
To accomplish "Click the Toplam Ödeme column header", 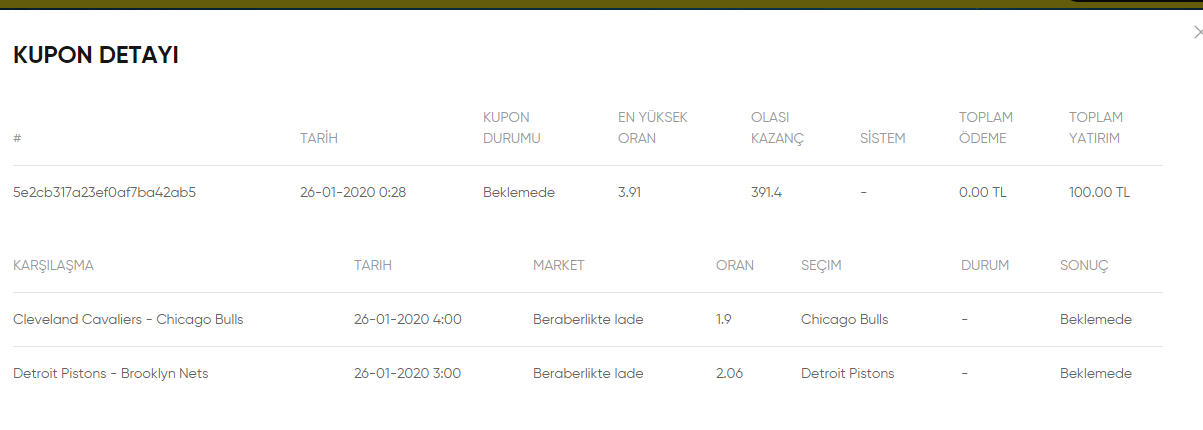I will [x=986, y=128].
